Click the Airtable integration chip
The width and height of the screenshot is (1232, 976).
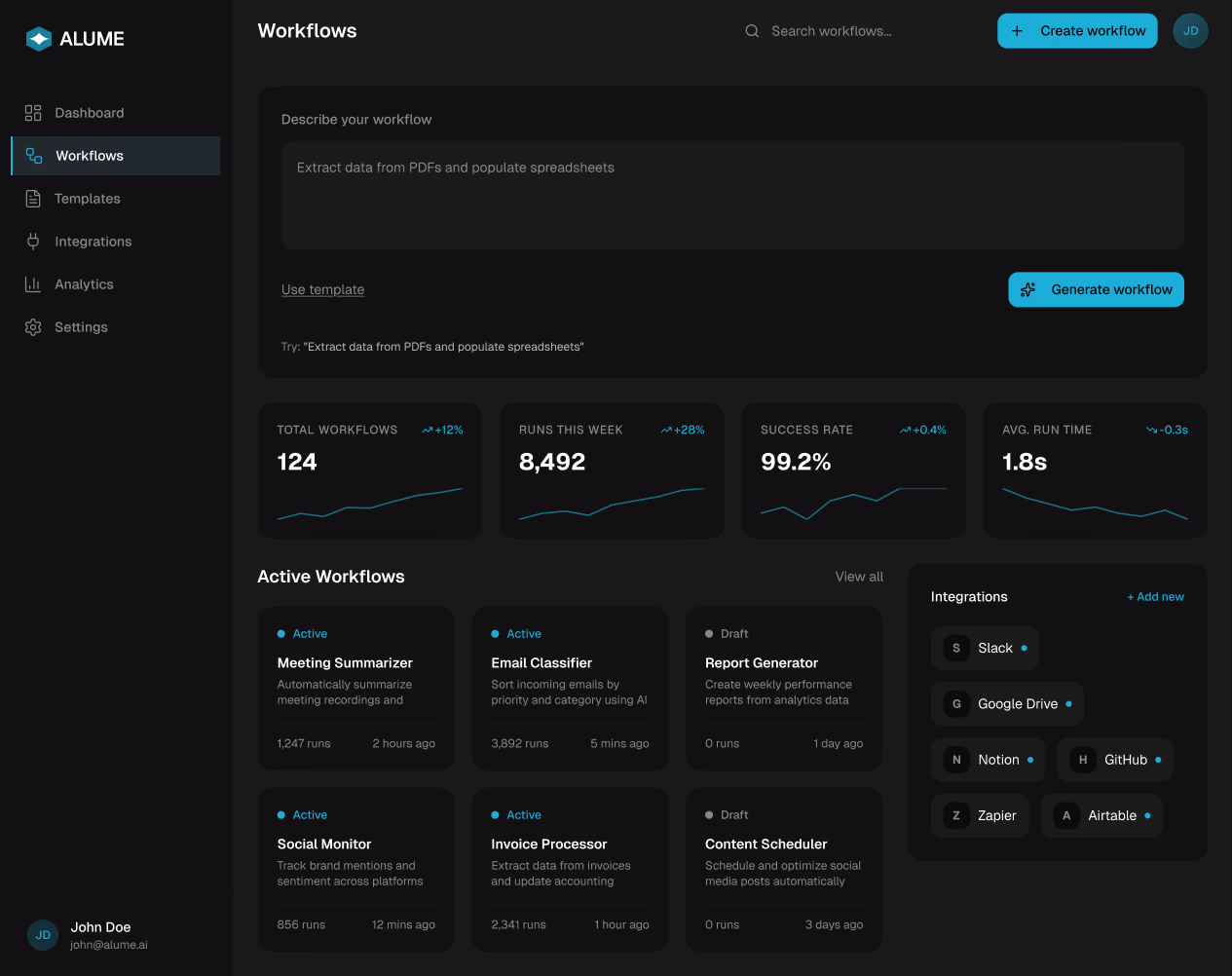pyautogui.click(x=1101, y=815)
